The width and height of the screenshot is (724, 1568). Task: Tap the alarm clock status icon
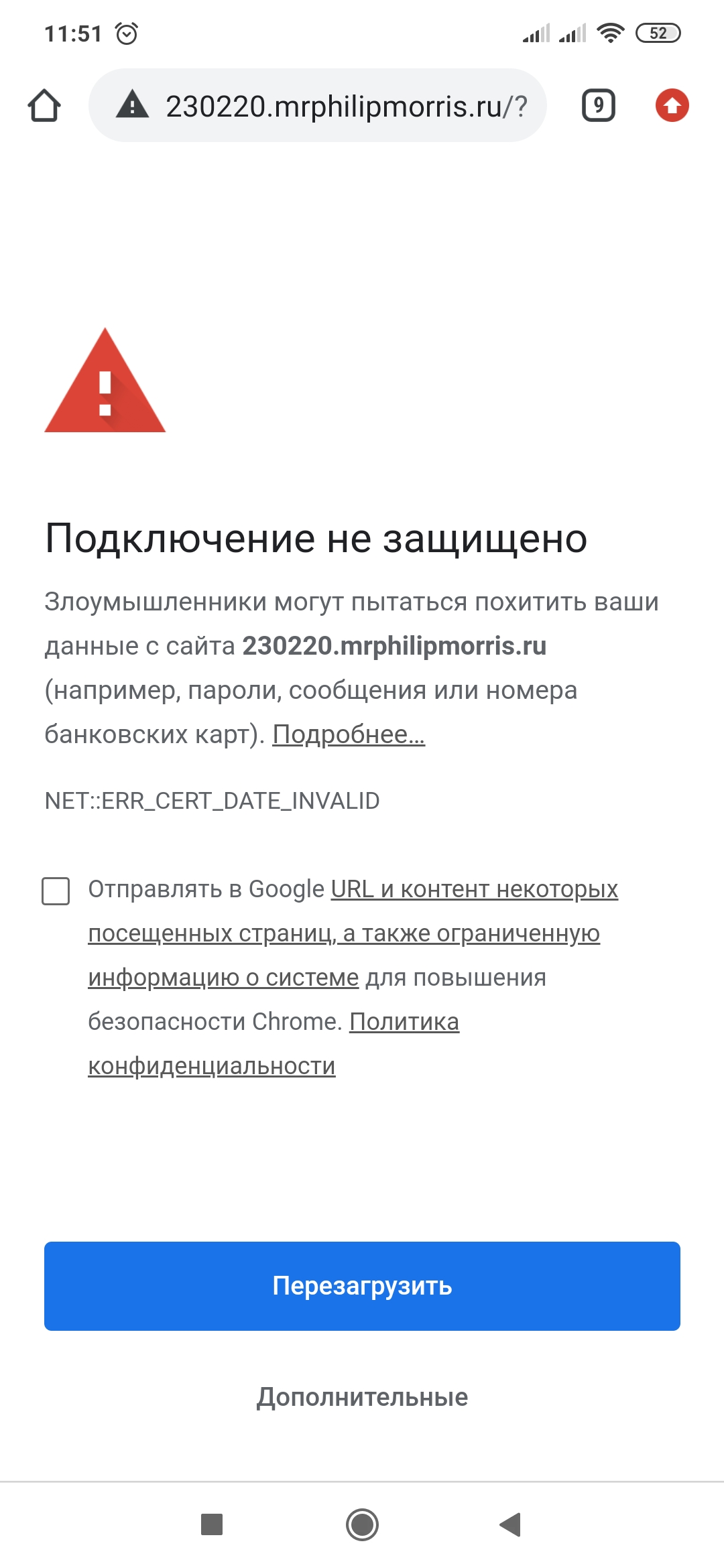[x=127, y=33]
